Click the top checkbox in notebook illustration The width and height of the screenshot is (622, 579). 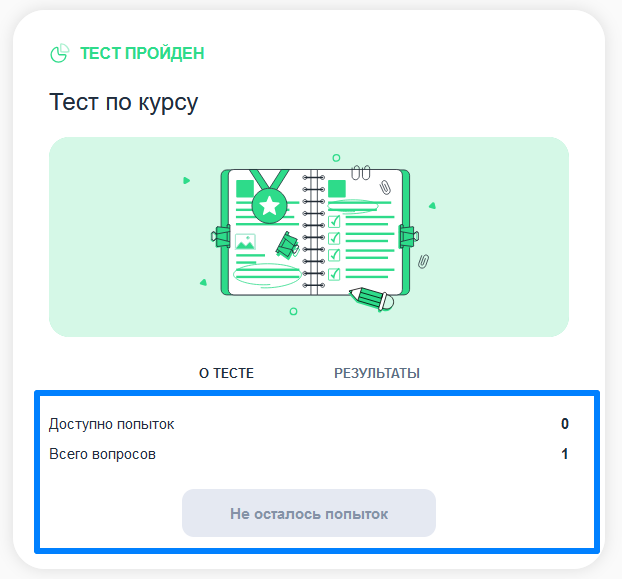[x=334, y=221]
